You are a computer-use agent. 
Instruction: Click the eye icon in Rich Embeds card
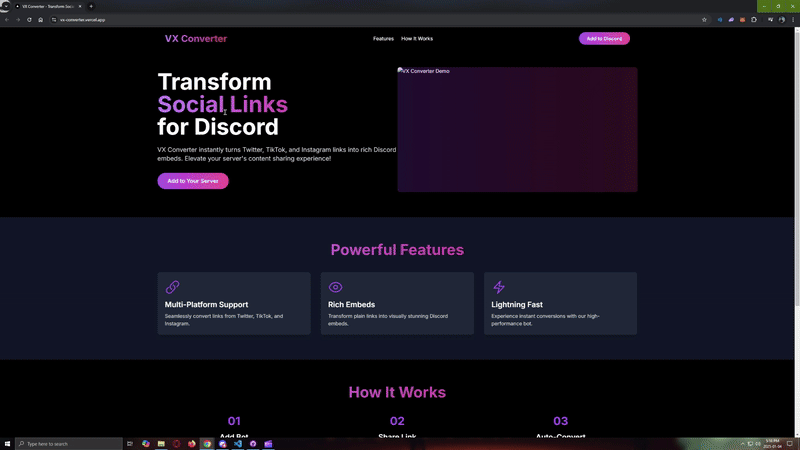pos(335,287)
